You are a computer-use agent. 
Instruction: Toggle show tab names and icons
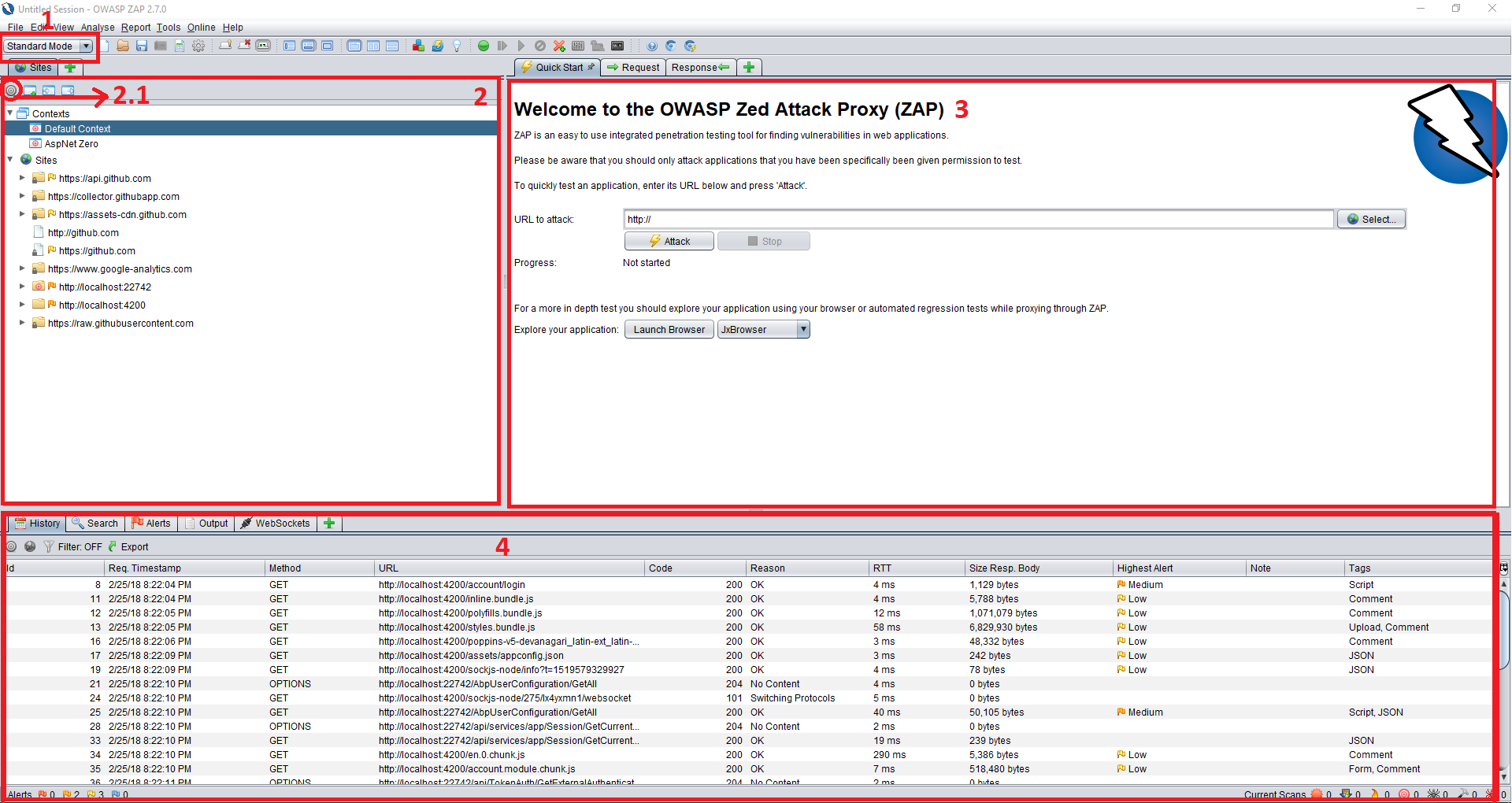tap(263, 46)
